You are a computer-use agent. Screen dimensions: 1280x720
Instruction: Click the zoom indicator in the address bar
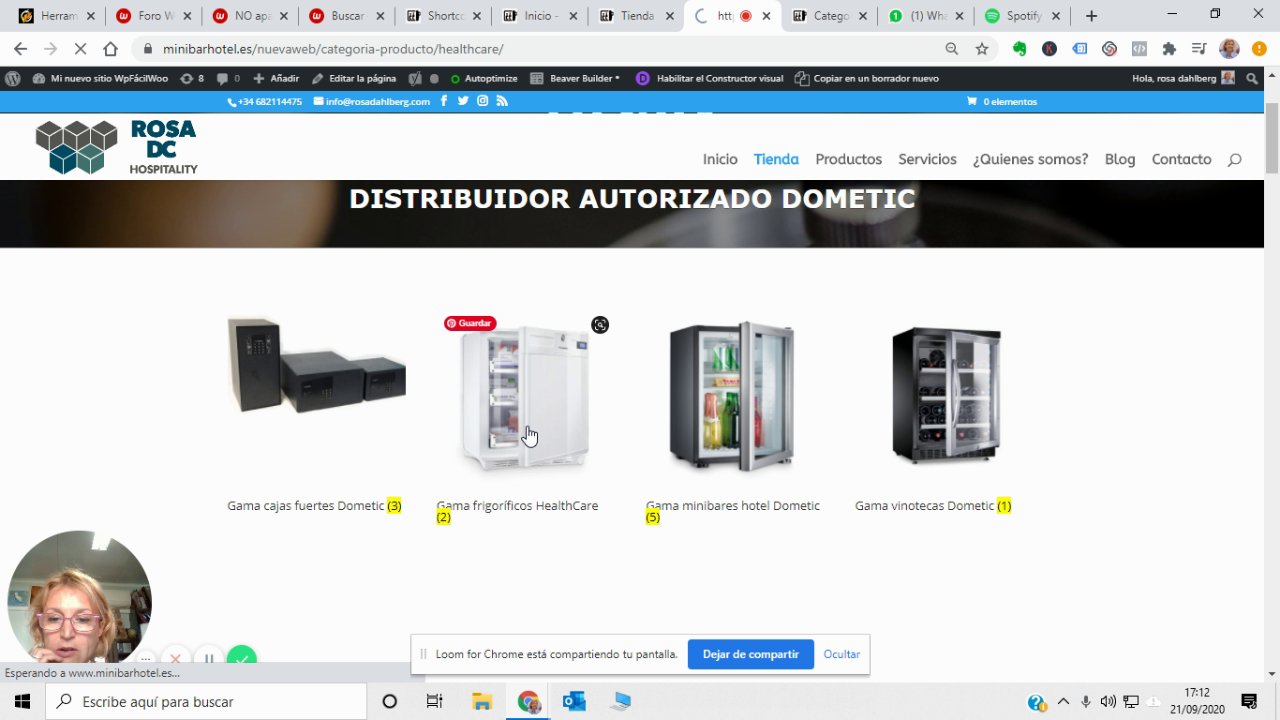[x=952, y=49]
